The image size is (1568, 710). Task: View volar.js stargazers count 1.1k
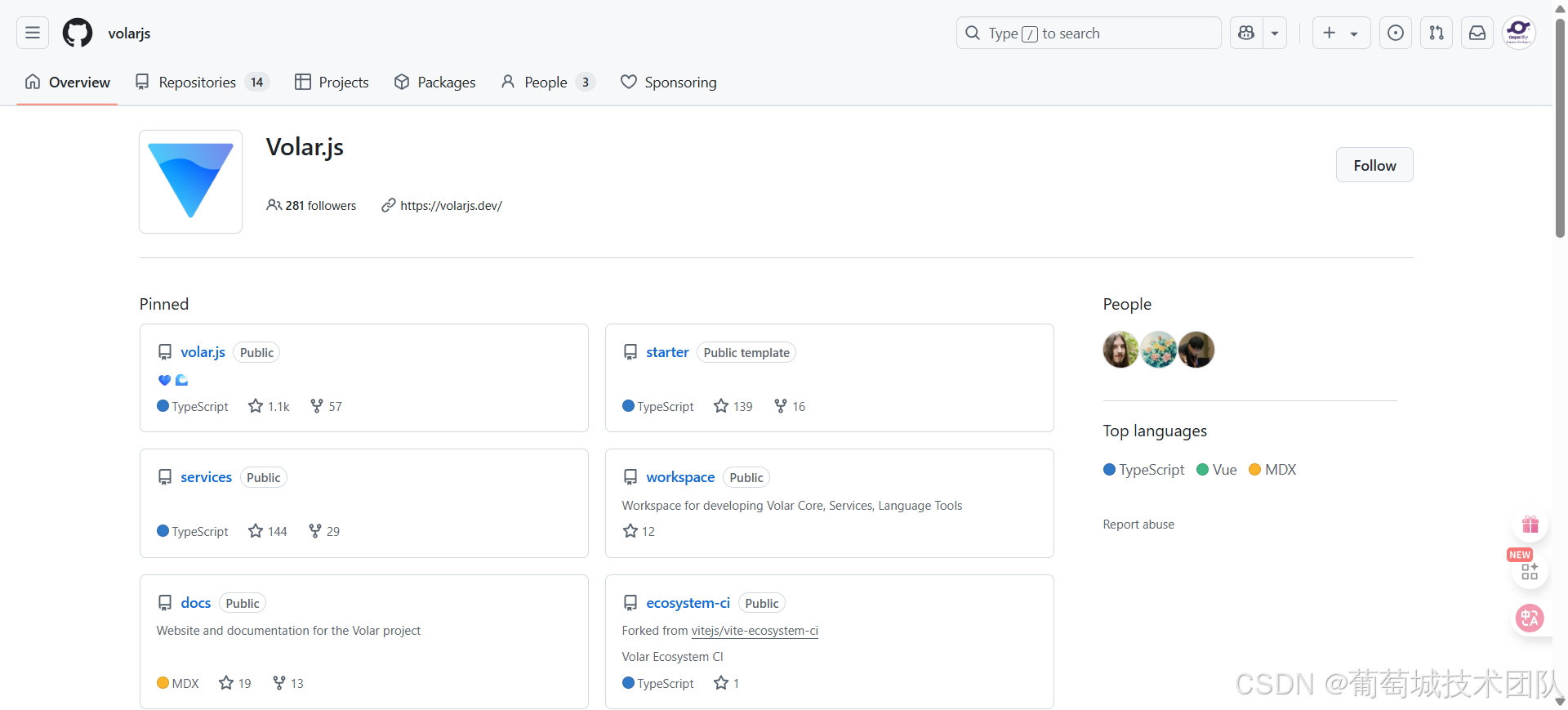[x=269, y=406]
